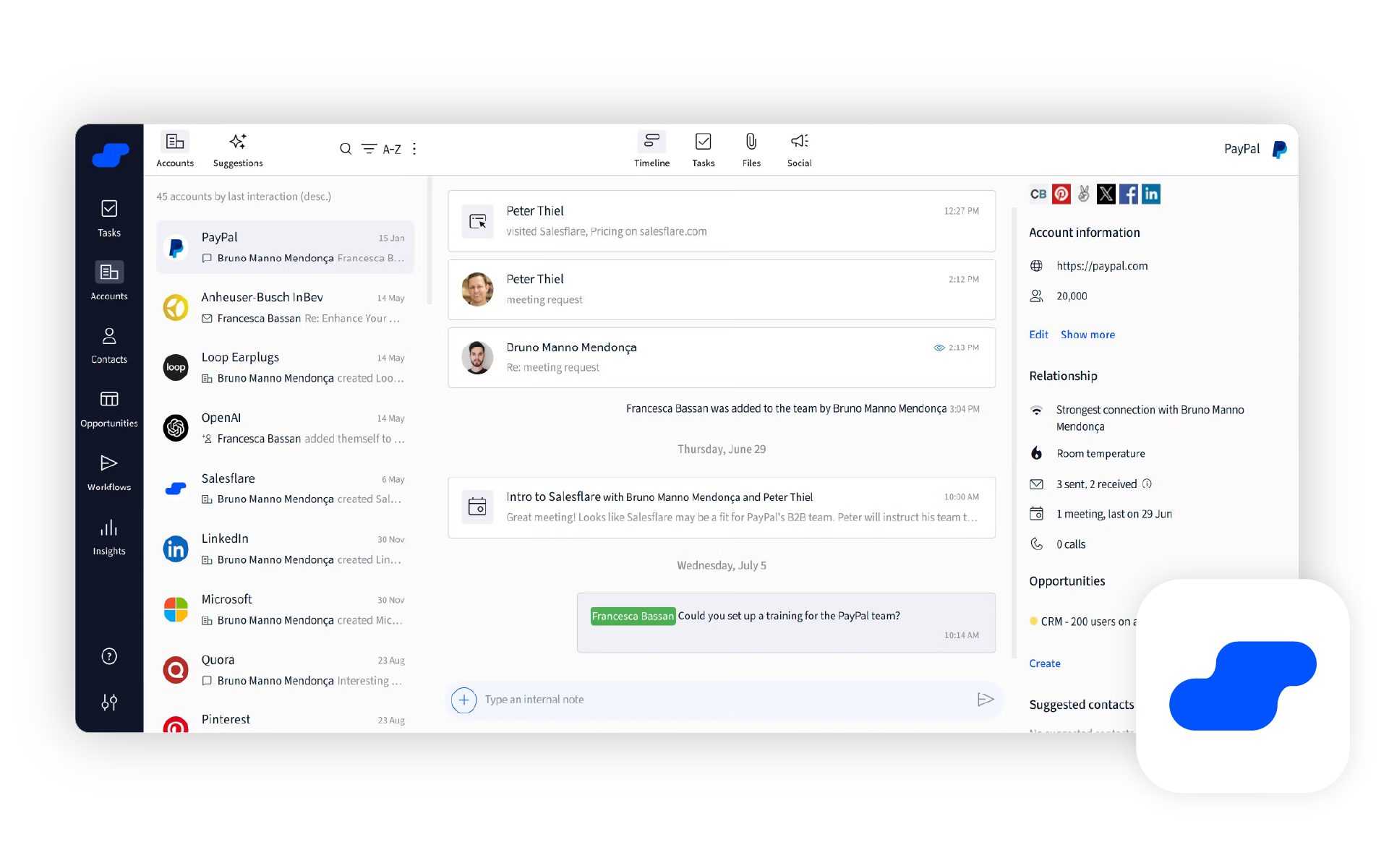The image size is (1389, 868).
Task: Switch to the Accounts tab above the list
Action: click(175, 150)
